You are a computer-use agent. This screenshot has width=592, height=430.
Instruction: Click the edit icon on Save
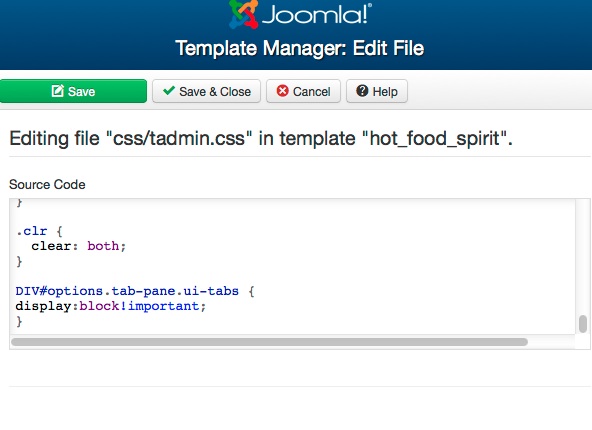point(57,91)
